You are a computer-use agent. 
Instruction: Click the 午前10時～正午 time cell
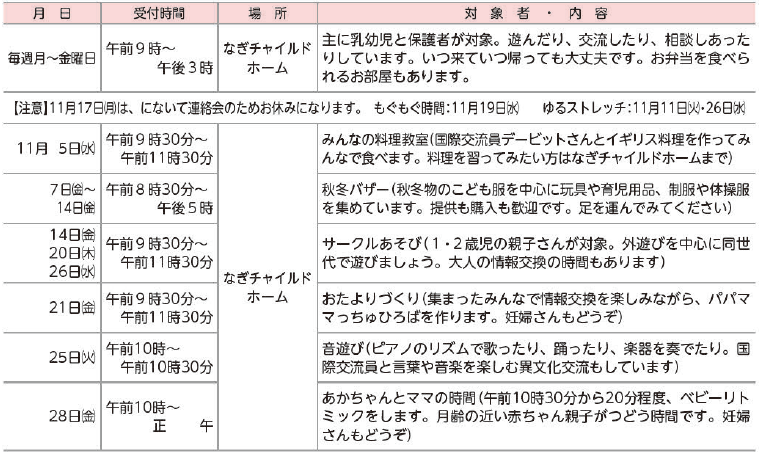pyautogui.click(x=159, y=415)
